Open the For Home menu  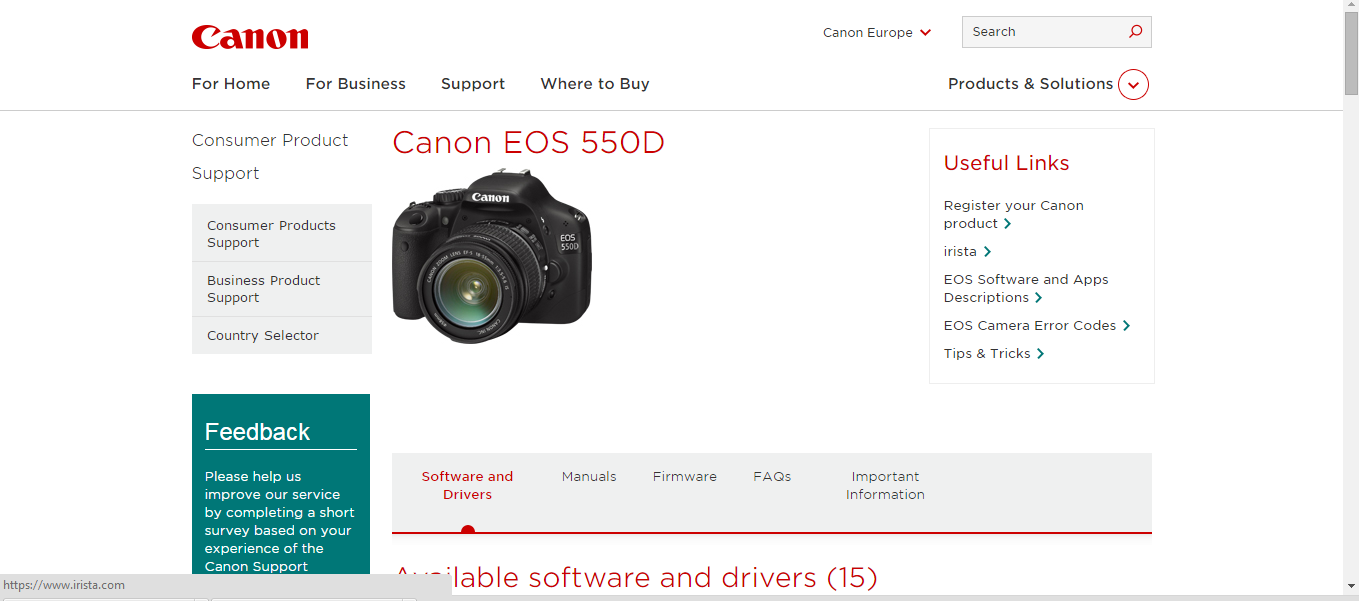(231, 84)
